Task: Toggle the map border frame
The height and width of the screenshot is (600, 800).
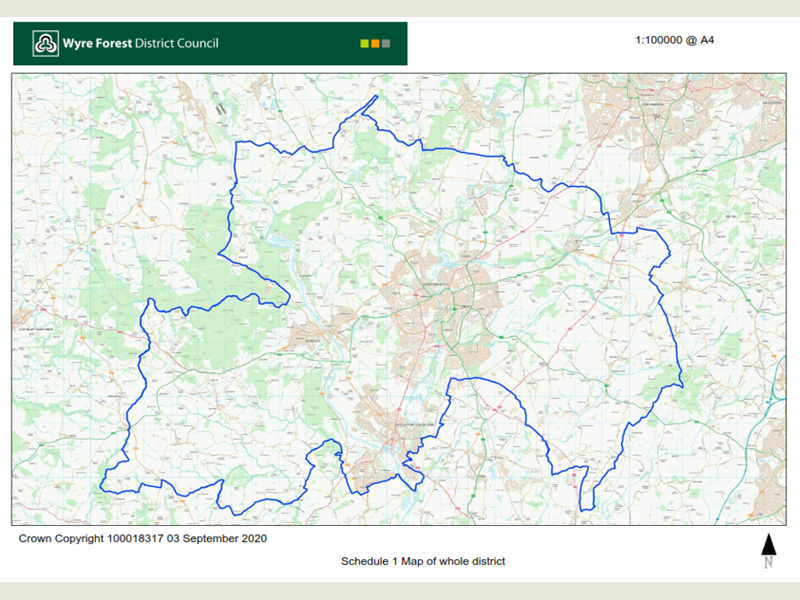Action: pyautogui.click(x=400, y=71)
